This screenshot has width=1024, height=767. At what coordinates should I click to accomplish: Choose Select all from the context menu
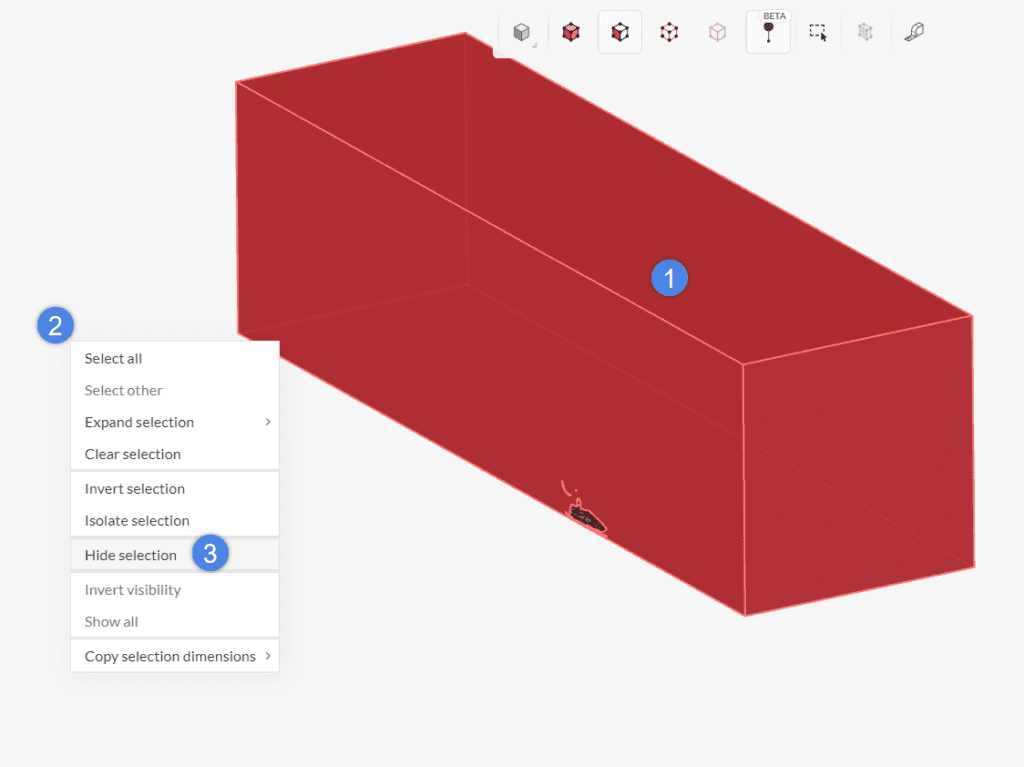pyautogui.click(x=113, y=358)
